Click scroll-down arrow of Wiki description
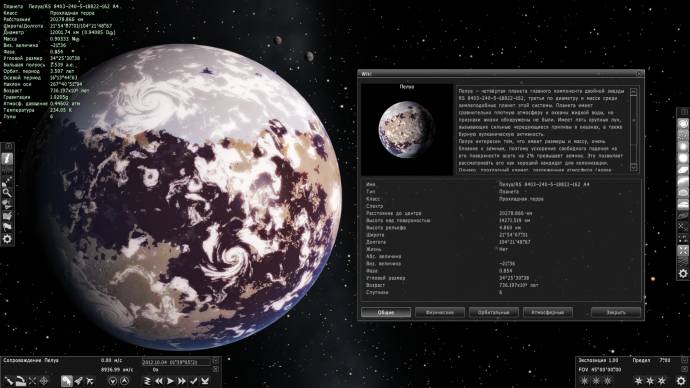690x388 pixels. point(634,167)
